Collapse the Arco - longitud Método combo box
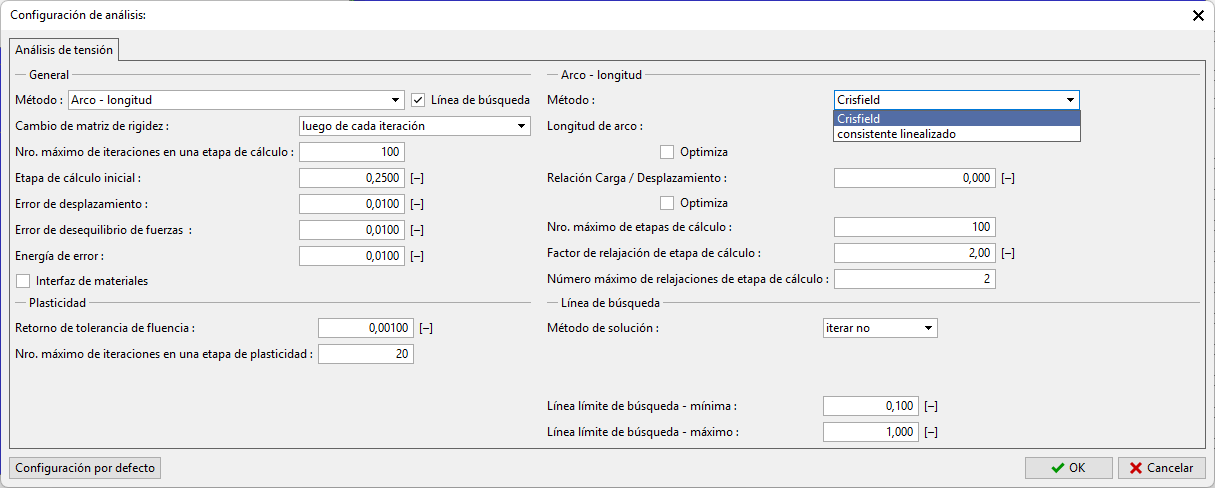This screenshot has width=1215, height=488. [1070, 100]
